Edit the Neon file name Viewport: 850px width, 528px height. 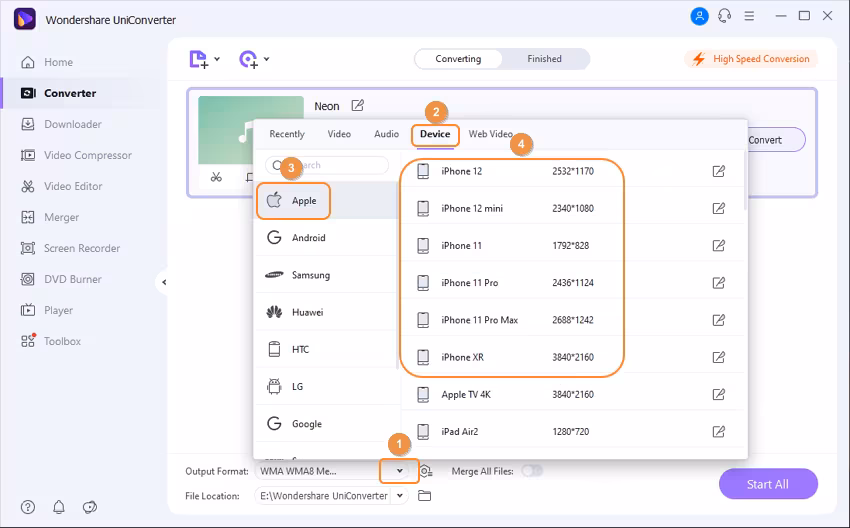coord(357,106)
